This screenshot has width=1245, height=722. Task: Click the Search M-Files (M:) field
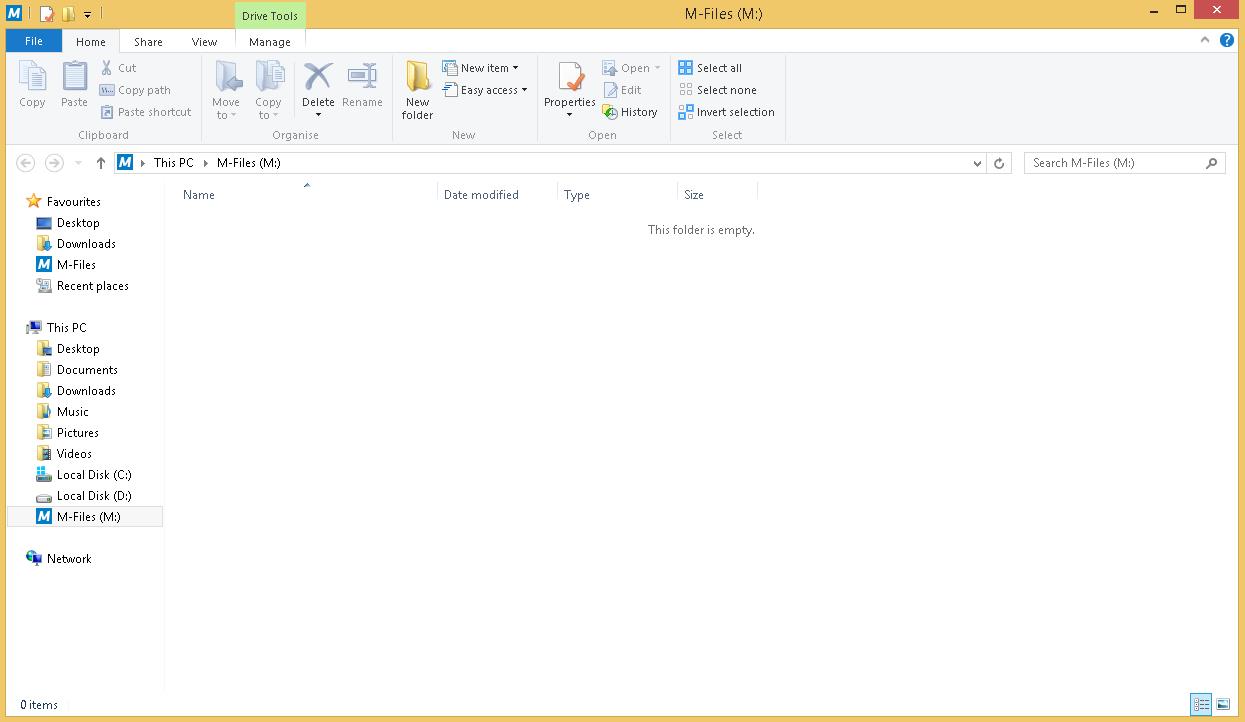tap(1124, 163)
